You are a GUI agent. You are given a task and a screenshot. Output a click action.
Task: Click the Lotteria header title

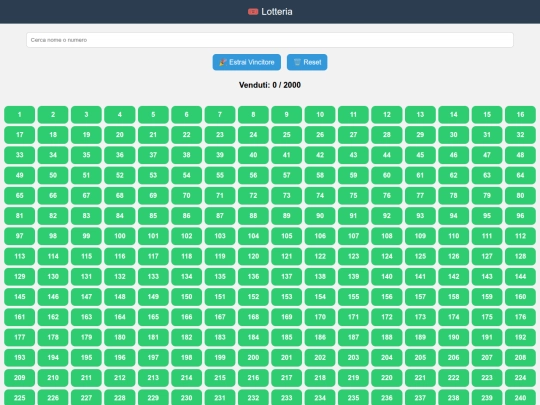tap(277, 12)
